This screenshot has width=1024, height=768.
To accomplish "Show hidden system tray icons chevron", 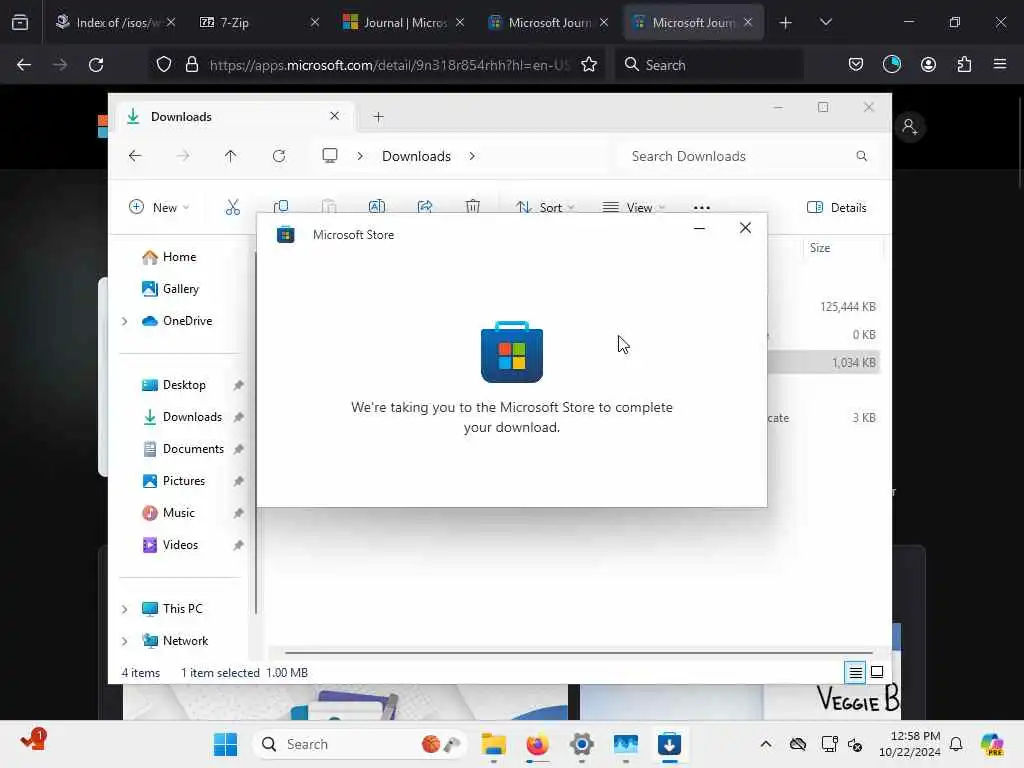I will [765, 744].
